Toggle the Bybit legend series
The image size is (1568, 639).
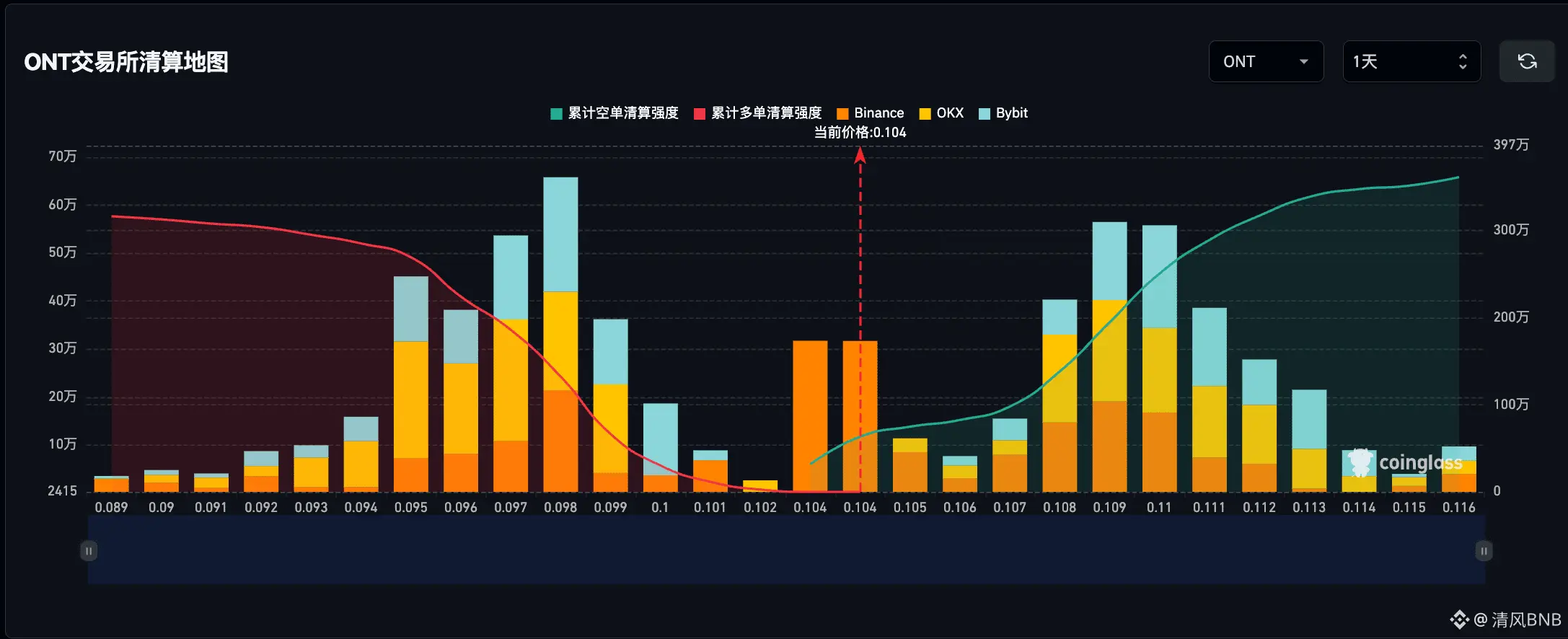[x=1003, y=113]
